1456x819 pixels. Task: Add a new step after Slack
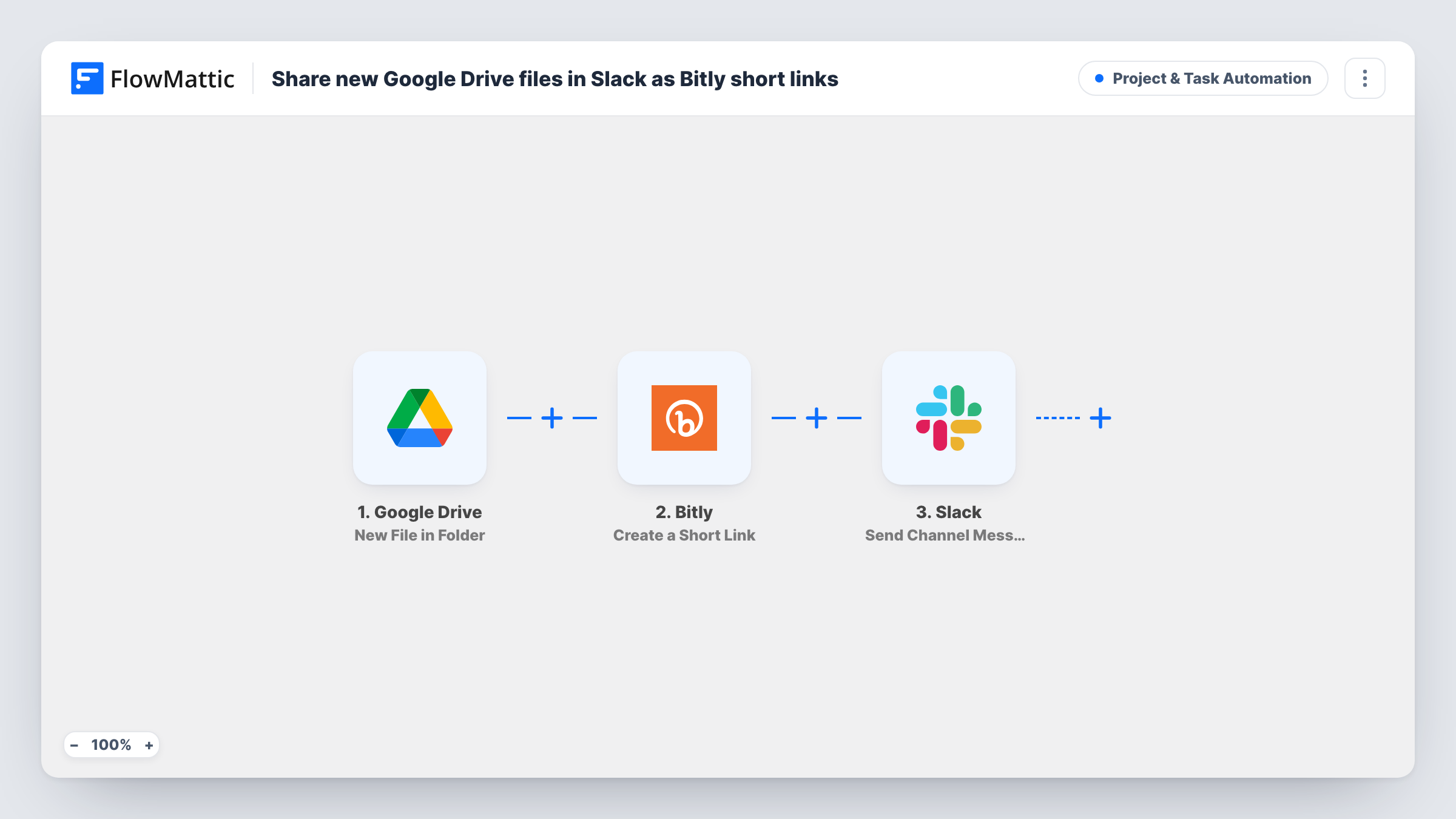point(1100,418)
